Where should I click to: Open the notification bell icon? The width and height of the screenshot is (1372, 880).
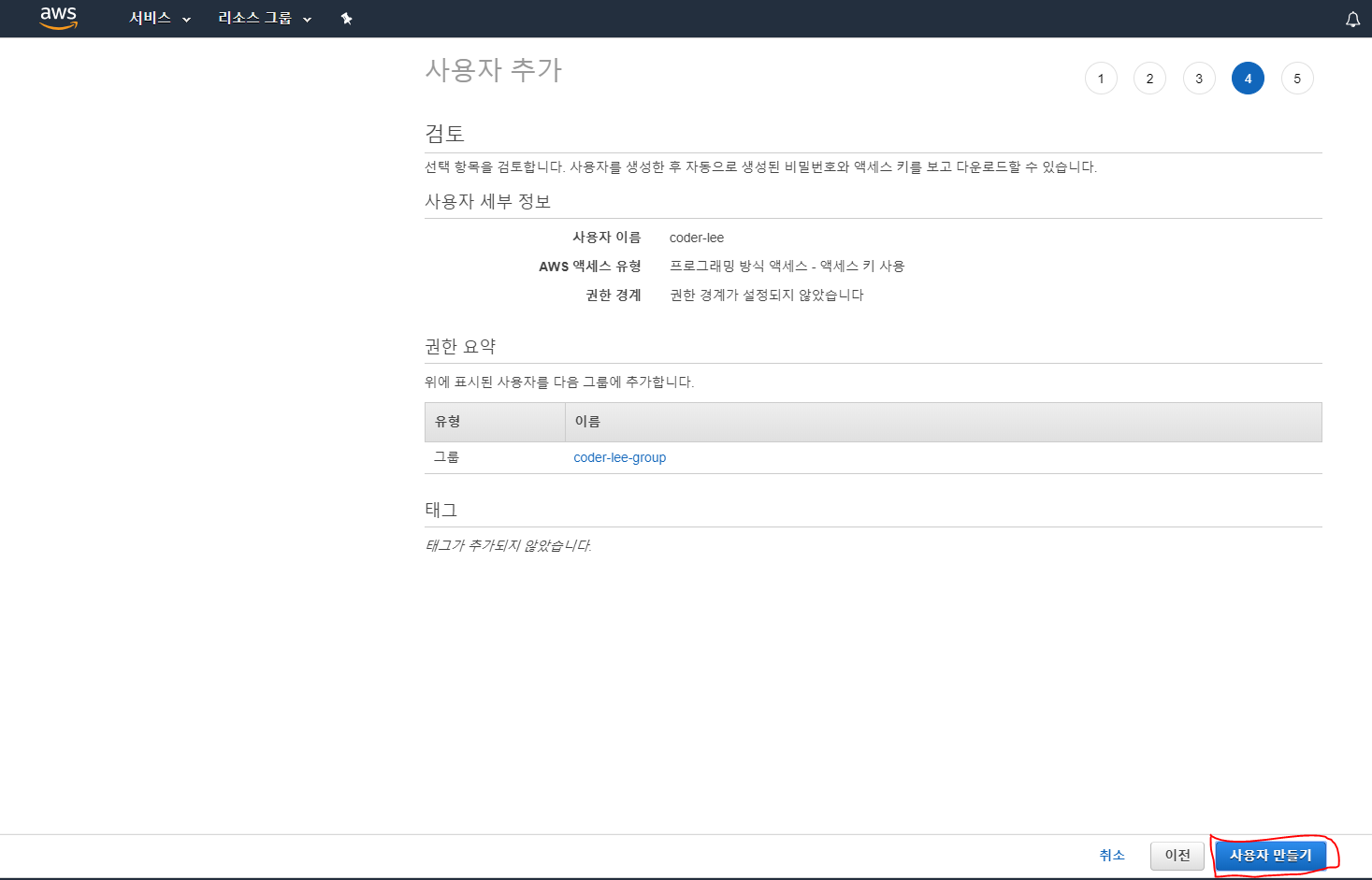(1352, 19)
